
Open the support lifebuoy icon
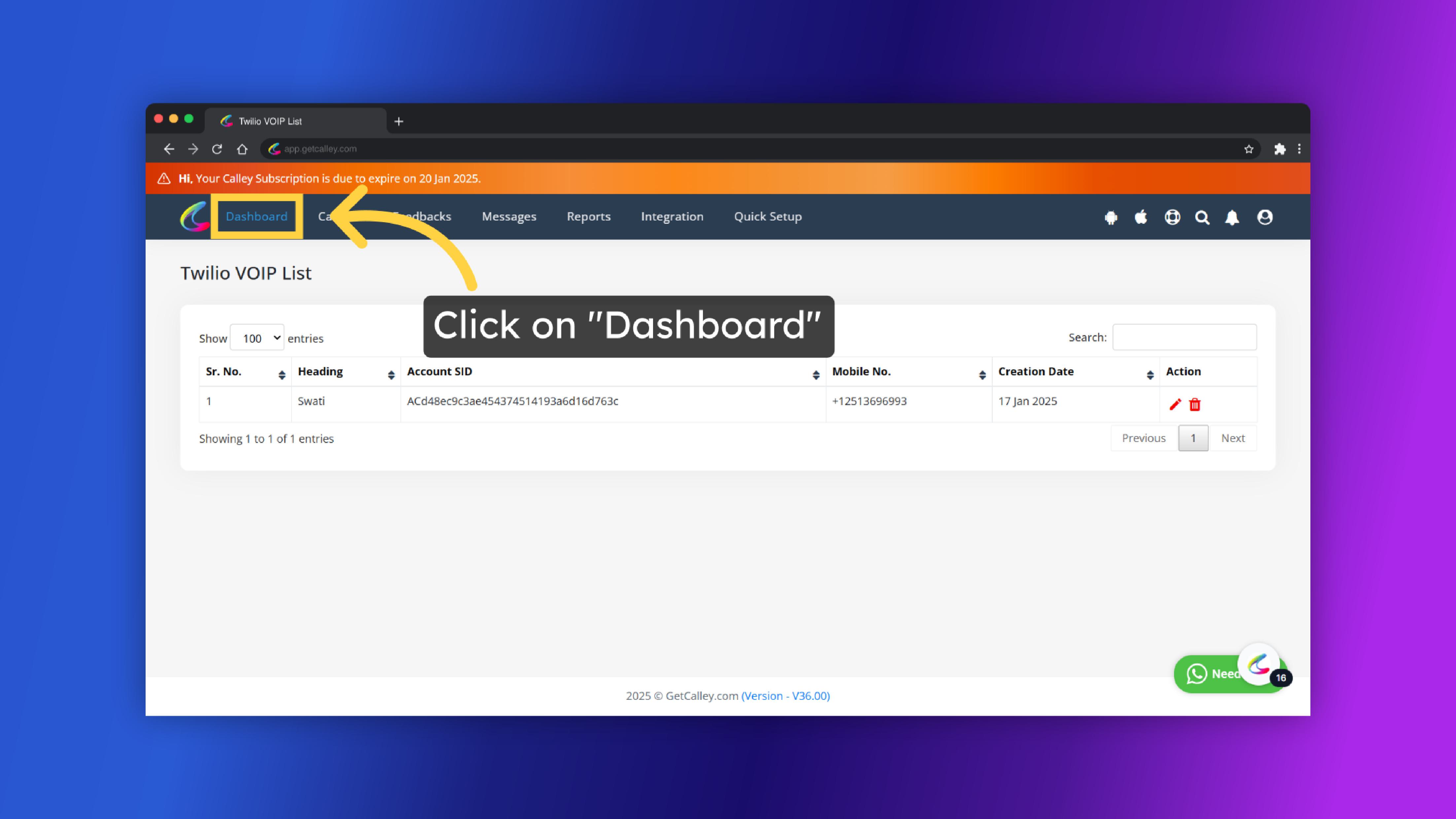pyautogui.click(x=1172, y=217)
